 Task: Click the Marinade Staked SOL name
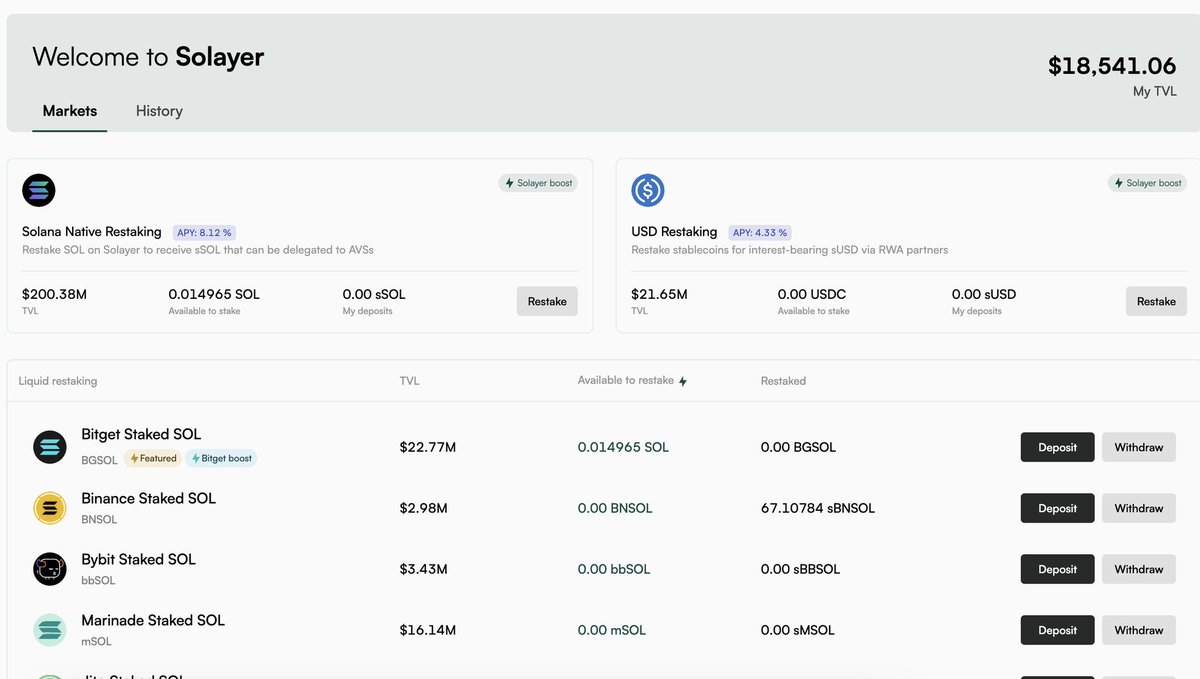(153, 620)
